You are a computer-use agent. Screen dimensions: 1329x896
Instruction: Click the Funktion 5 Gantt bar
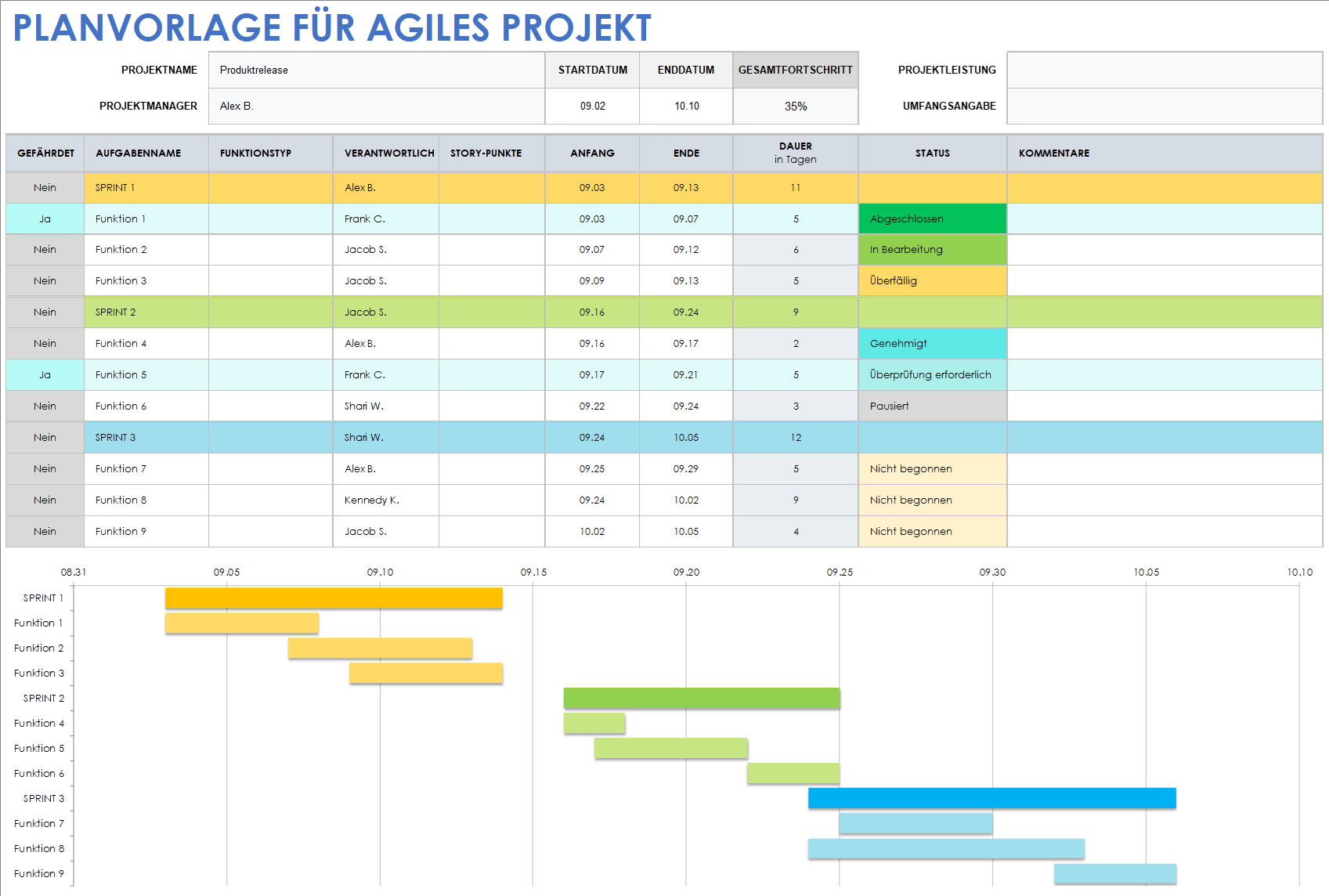[x=671, y=748]
